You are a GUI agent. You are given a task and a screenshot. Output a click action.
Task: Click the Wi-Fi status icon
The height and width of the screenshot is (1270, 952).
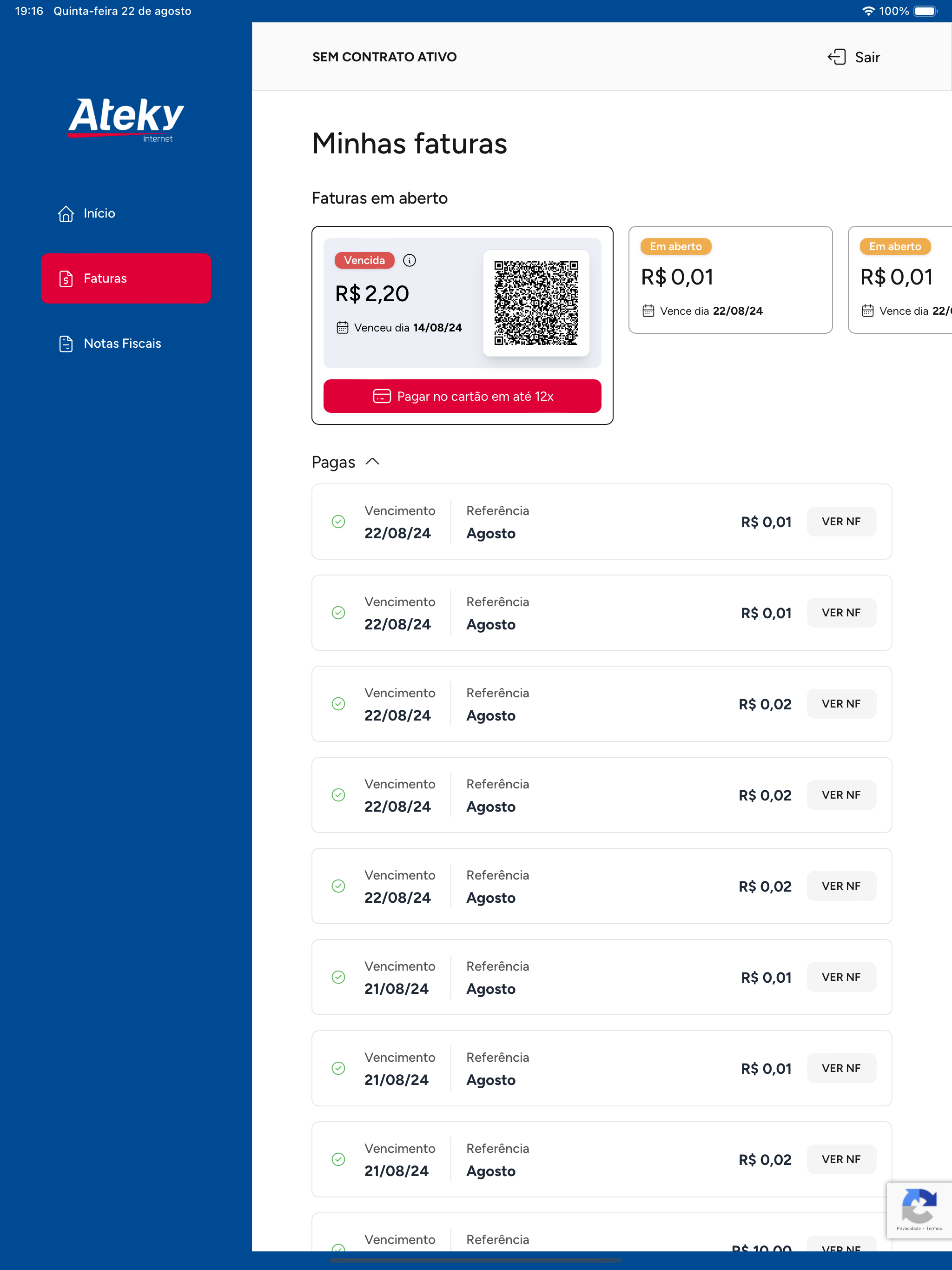(x=869, y=11)
